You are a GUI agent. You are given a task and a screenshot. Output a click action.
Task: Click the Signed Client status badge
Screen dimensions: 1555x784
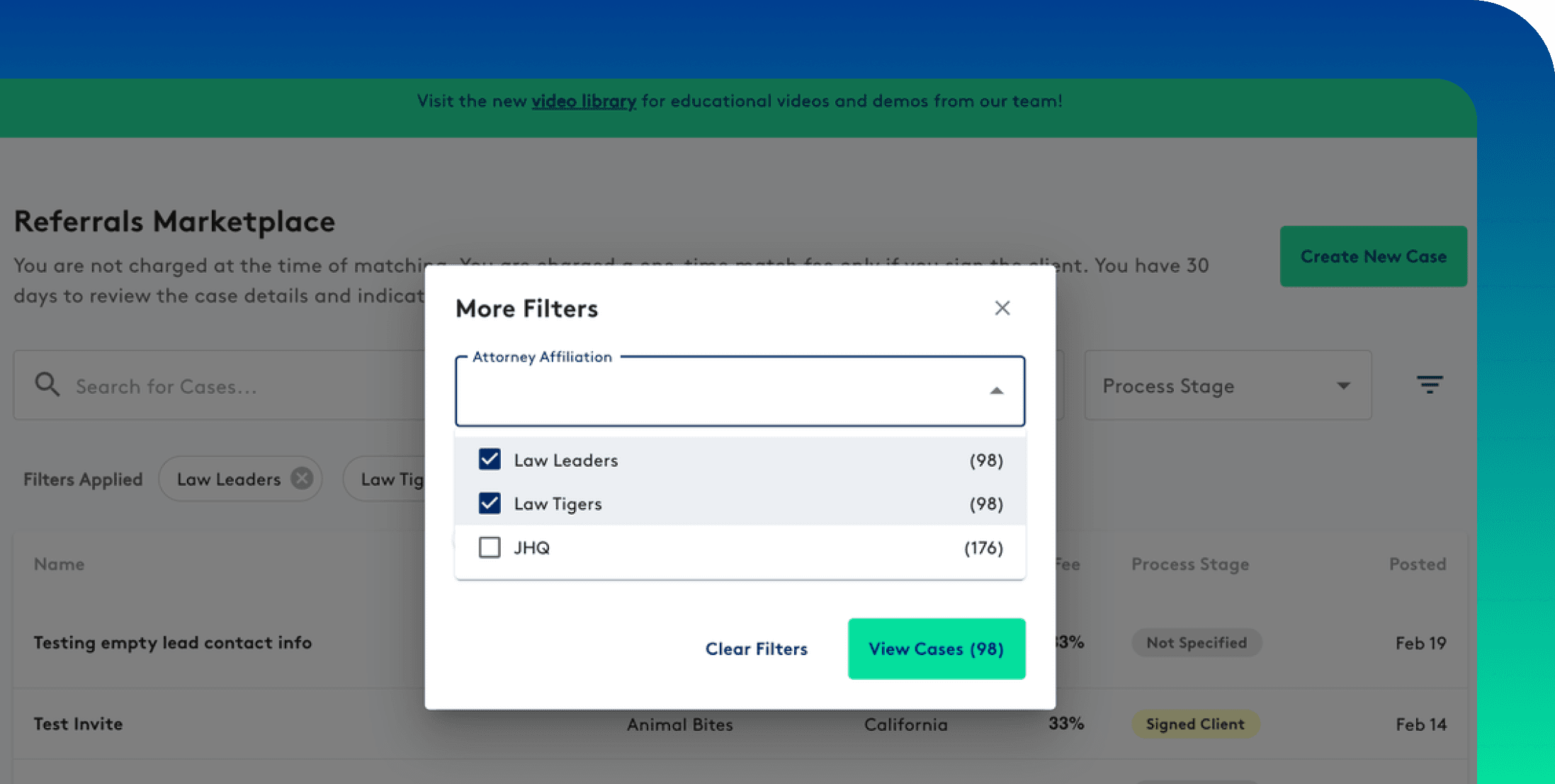coord(1194,724)
